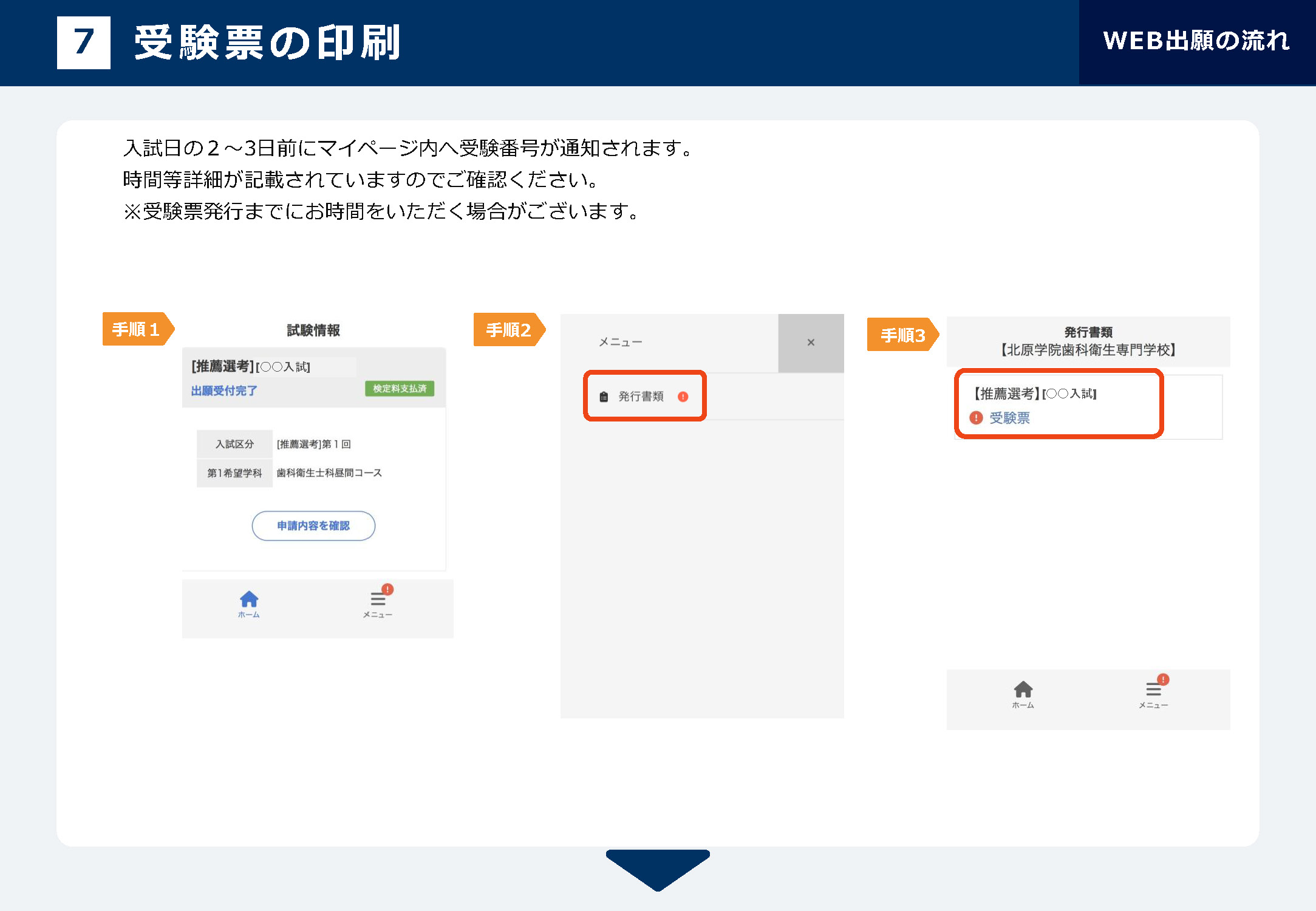This screenshot has height=911, width=1316.
Task: Click the clipboard icon next to 発行書類
Action: [x=604, y=397]
